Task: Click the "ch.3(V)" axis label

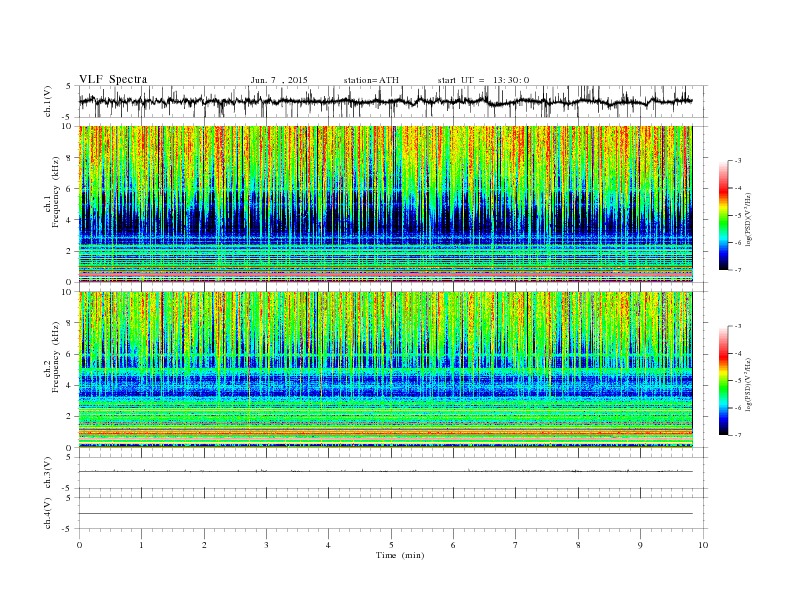Action: coord(47,473)
